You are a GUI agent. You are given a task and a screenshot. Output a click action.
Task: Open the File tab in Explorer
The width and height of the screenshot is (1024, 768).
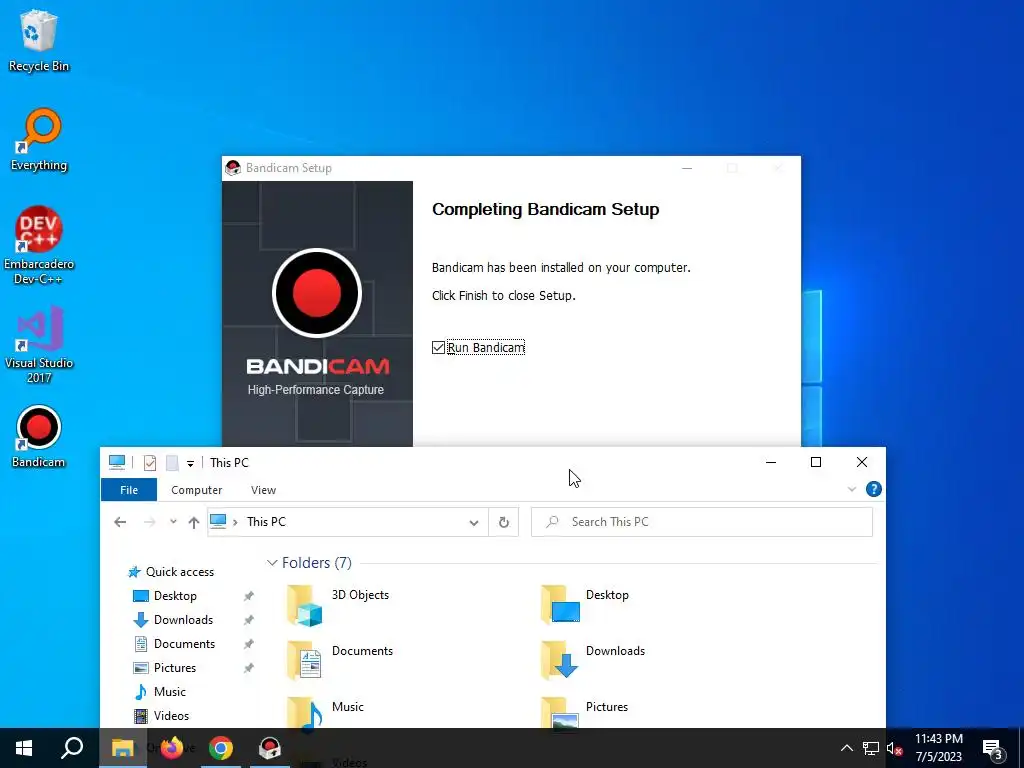point(129,490)
